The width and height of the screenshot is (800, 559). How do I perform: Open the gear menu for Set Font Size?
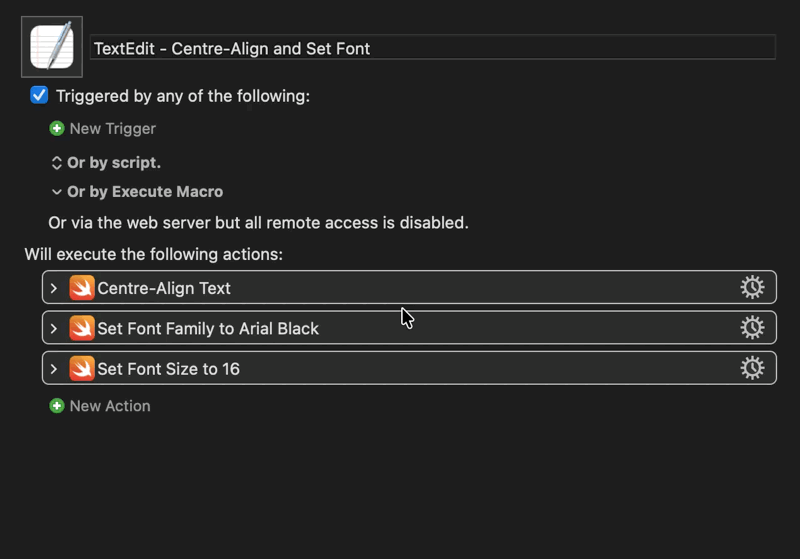click(753, 368)
